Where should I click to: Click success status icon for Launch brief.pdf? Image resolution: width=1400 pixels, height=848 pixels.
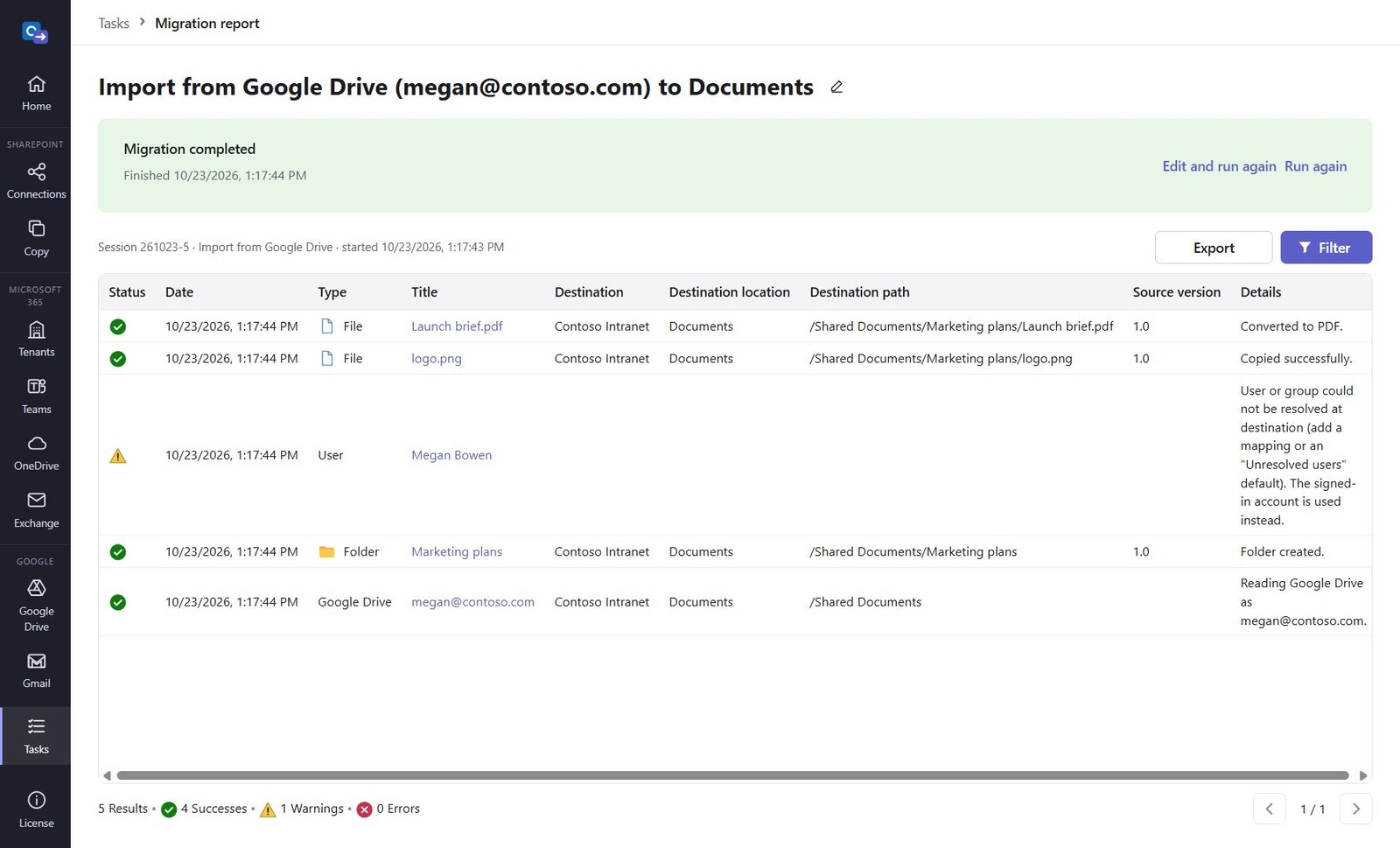(x=118, y=326)
